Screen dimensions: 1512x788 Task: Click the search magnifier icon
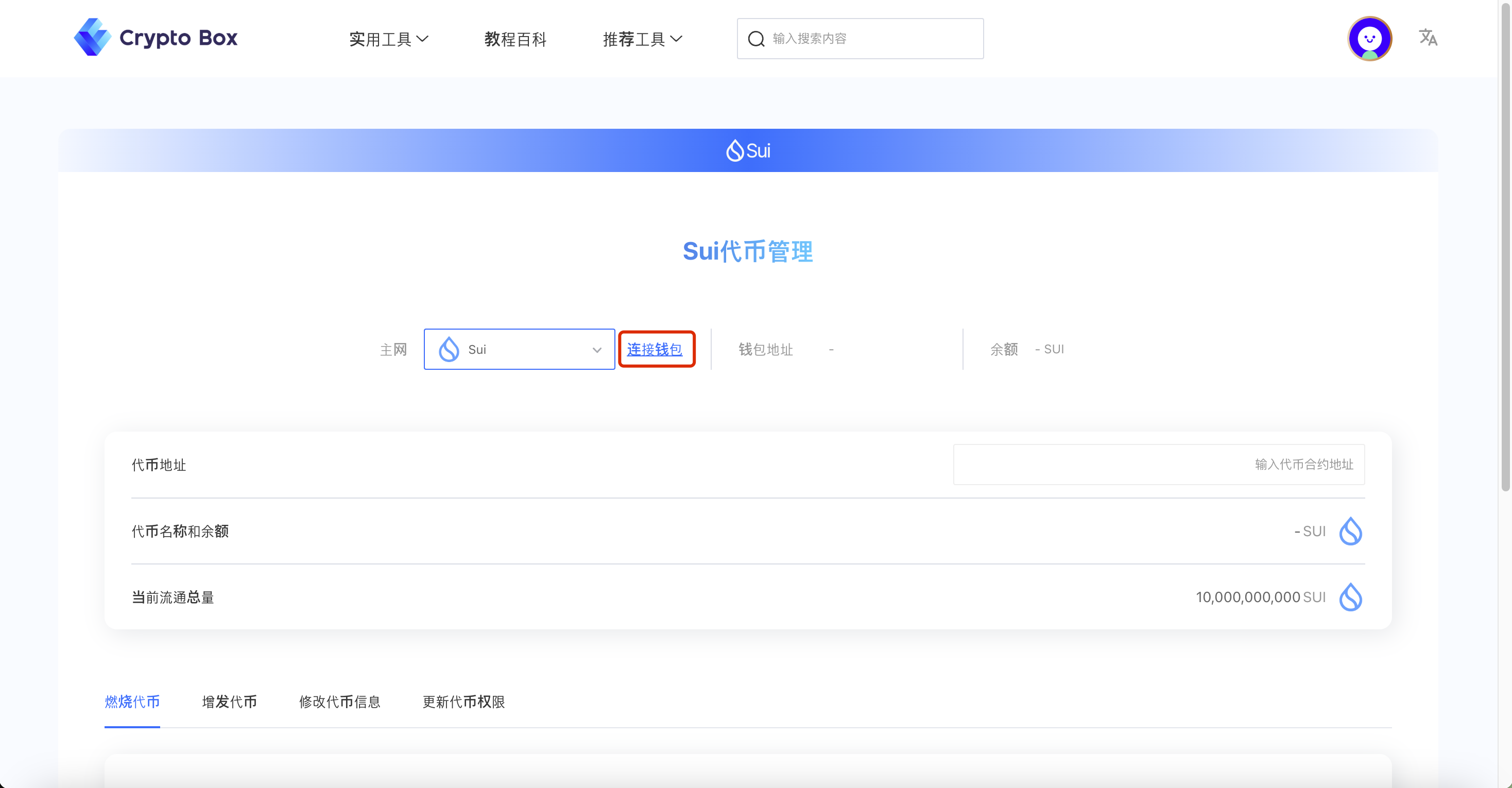click(x=756, y=39)
